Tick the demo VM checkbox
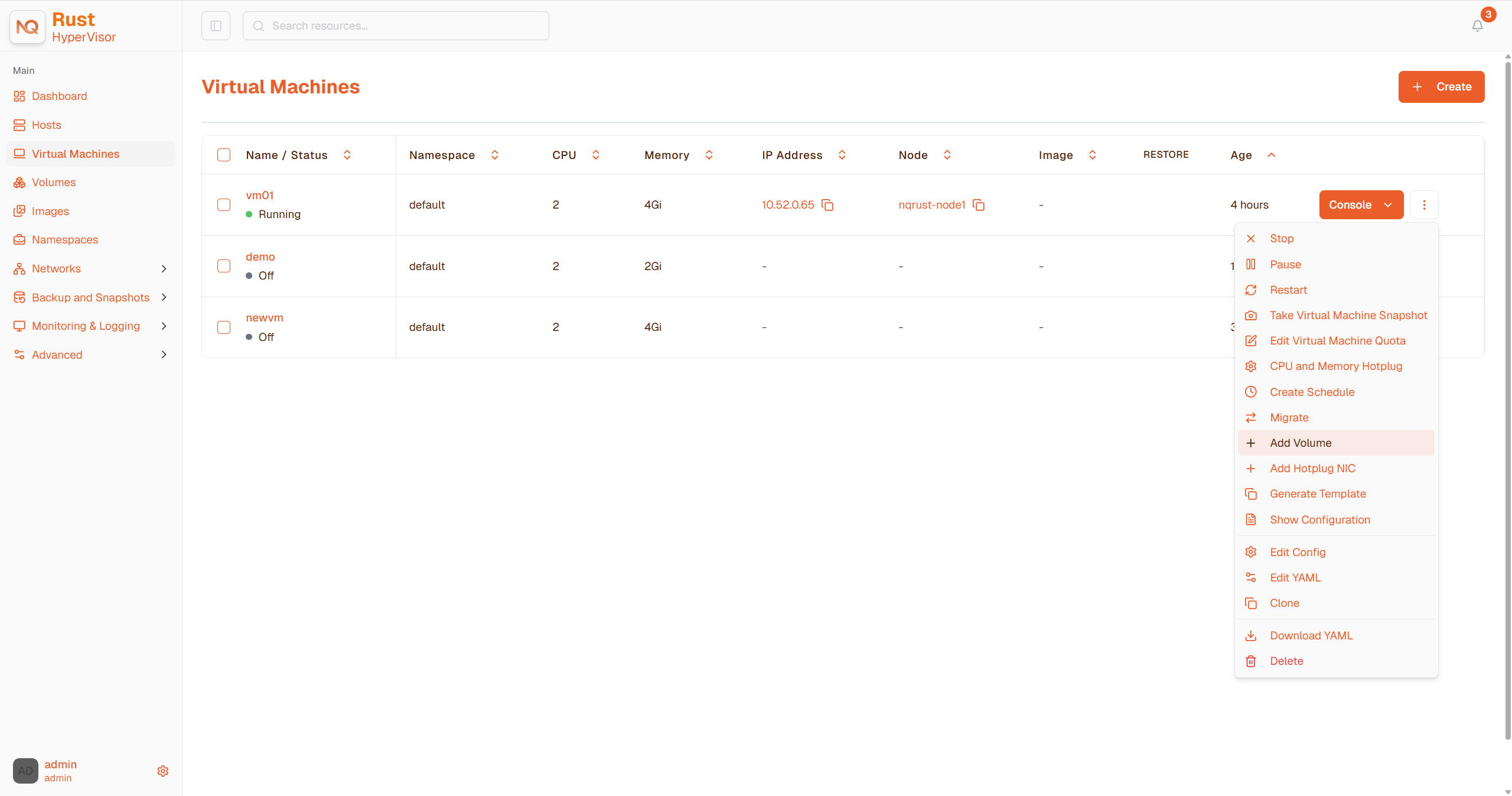Image resolution: width=1512 pixels, height=796 pixels. click(x=224, y=266)
